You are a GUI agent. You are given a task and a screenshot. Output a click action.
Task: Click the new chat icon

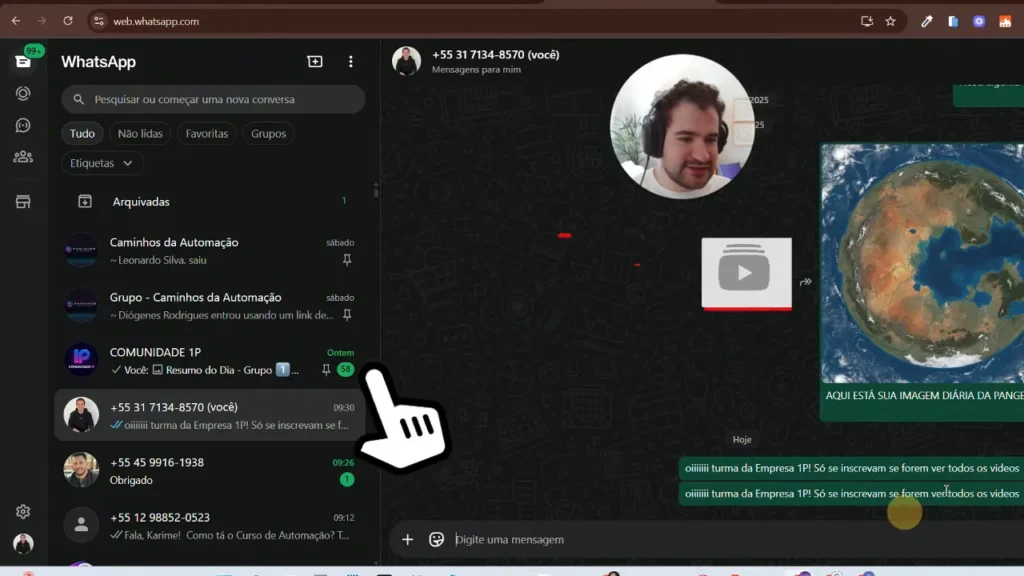tap(315, 62)
